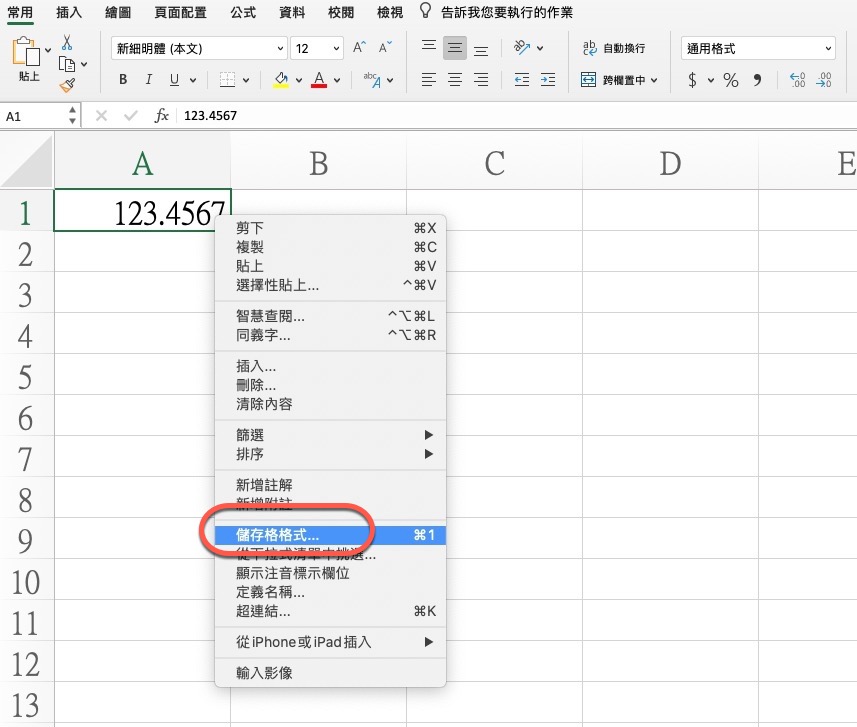Choose 超連結 in context menu
The width and height of the screenshot is (857, 727).
click(x=330, y=611)
